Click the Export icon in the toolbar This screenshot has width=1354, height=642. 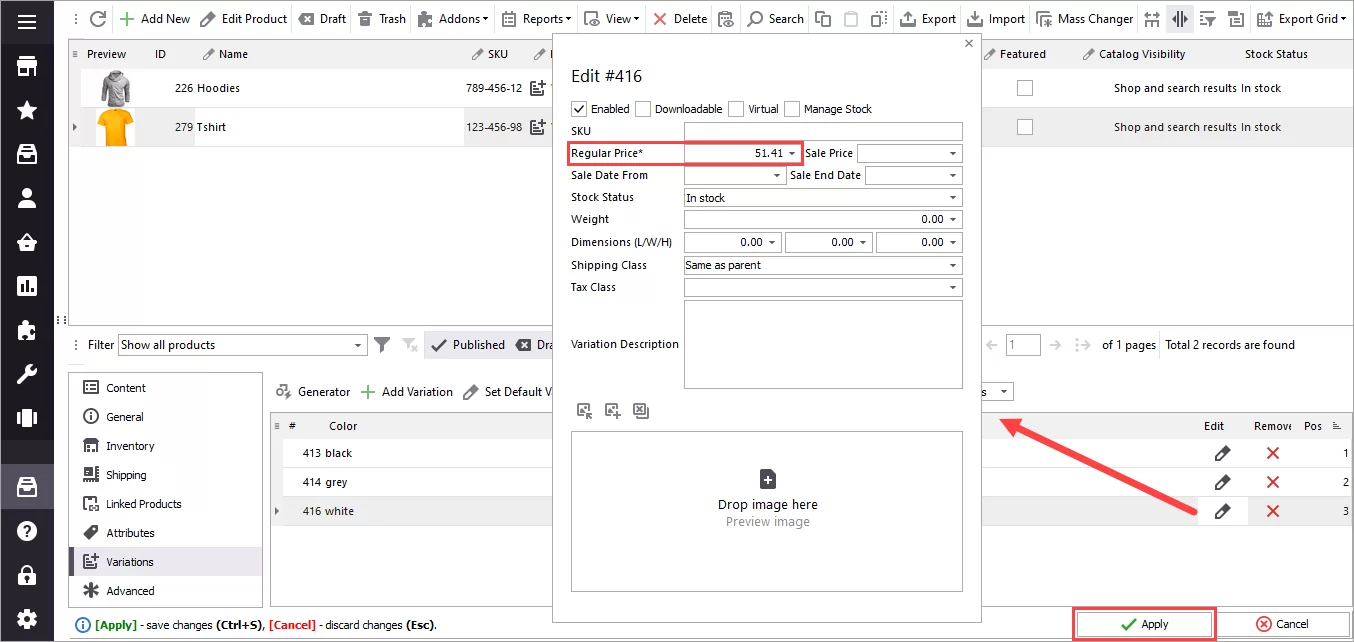927,18
